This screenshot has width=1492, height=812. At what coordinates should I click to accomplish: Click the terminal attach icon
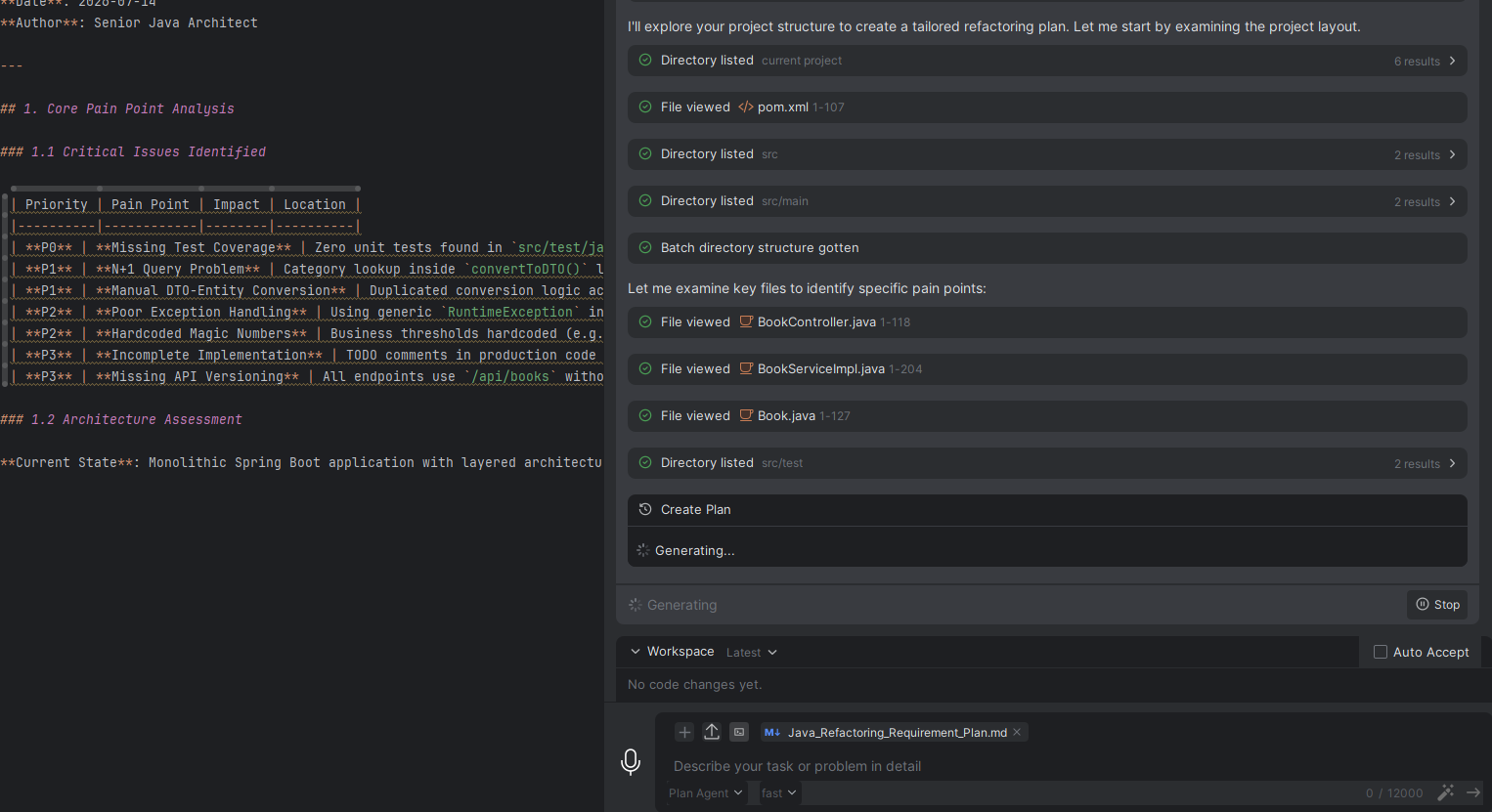739,732
